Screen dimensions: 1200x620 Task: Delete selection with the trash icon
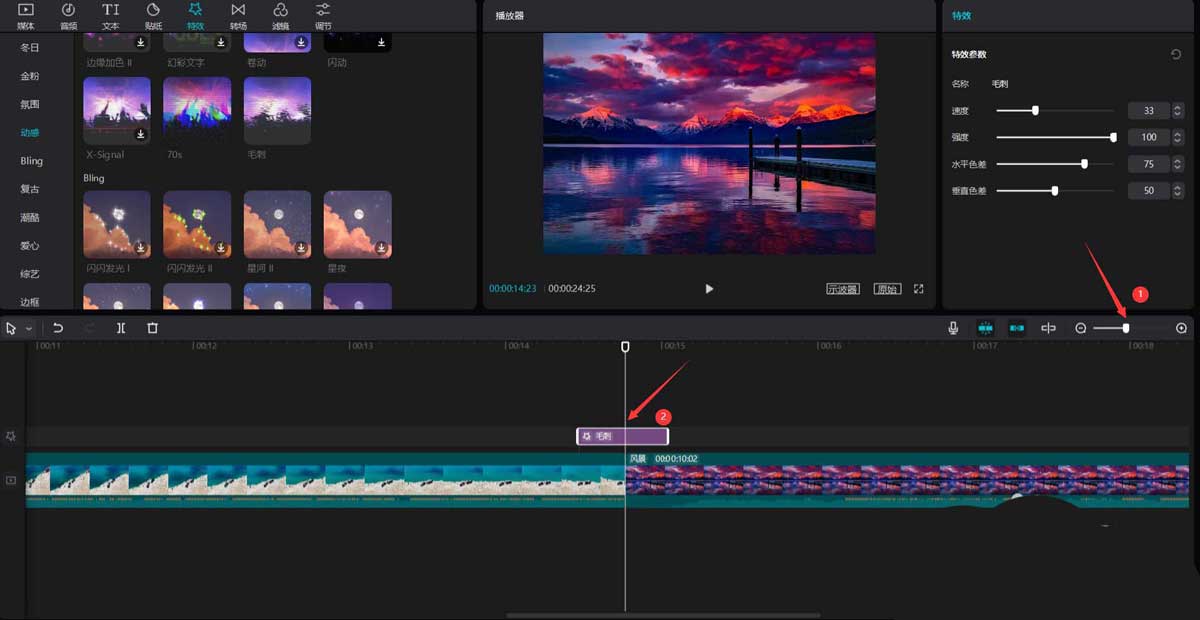tap(152, 328)
